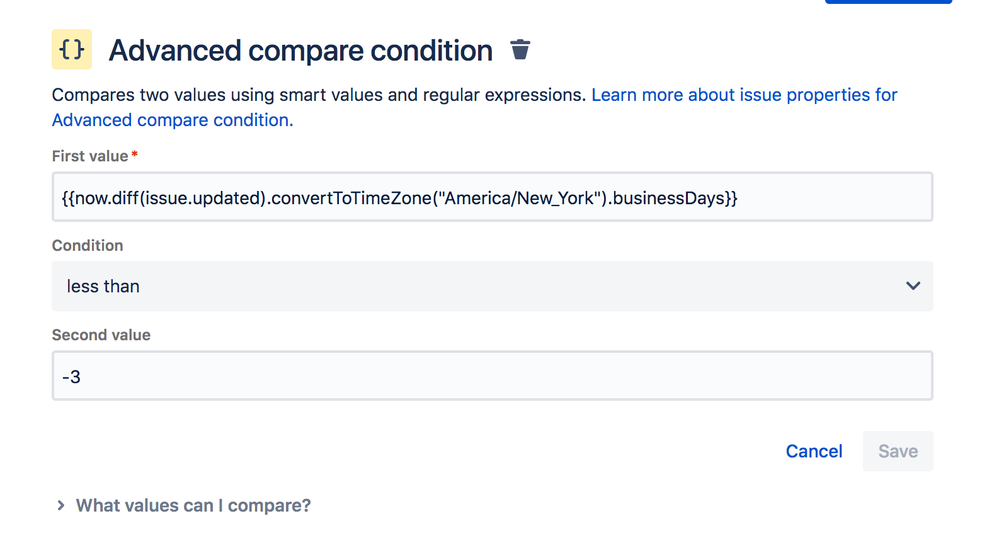999x547 pixels.
Task: Click the "Second value" field label
Action: 101,335
